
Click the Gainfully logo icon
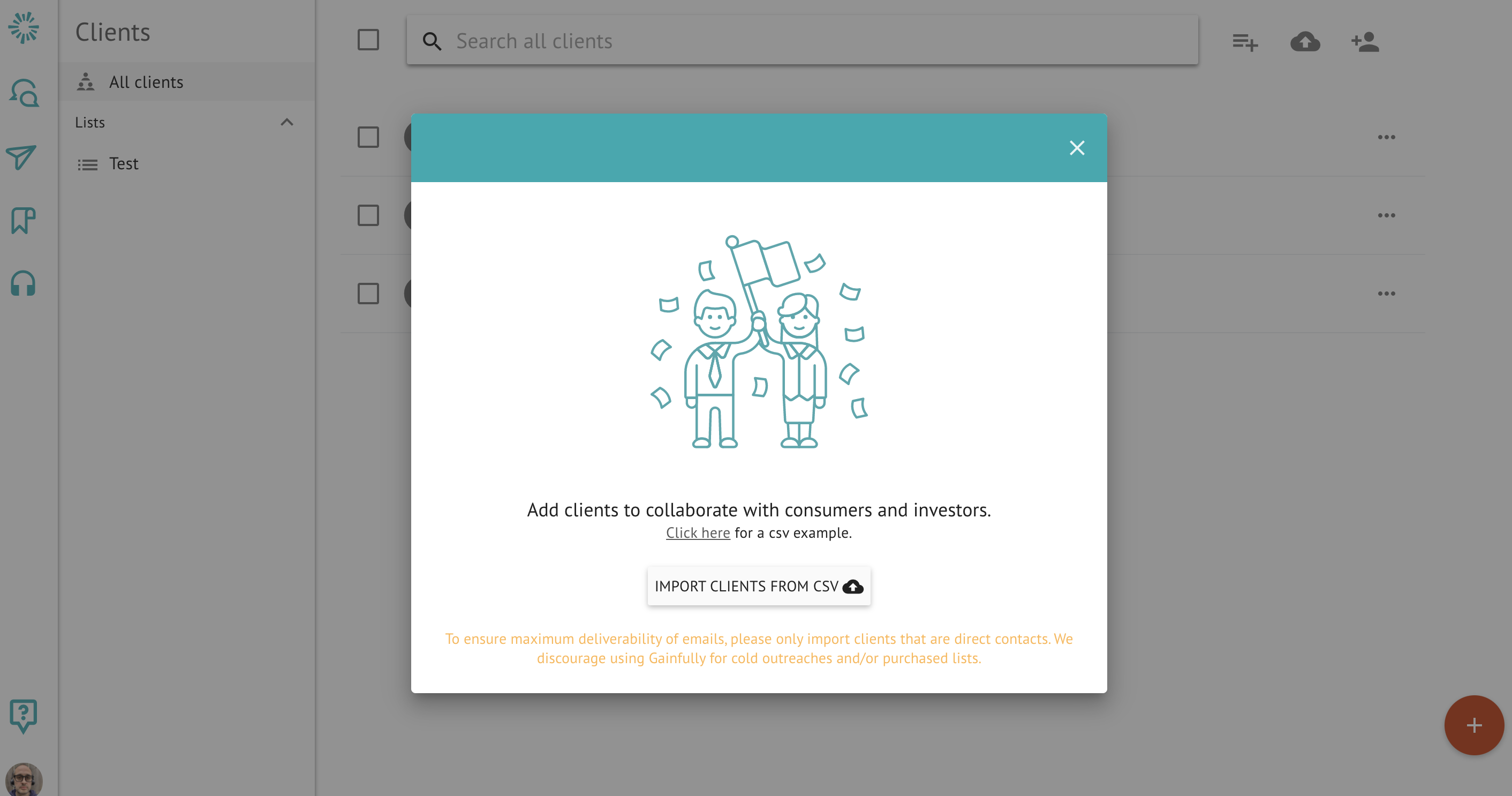24,28
